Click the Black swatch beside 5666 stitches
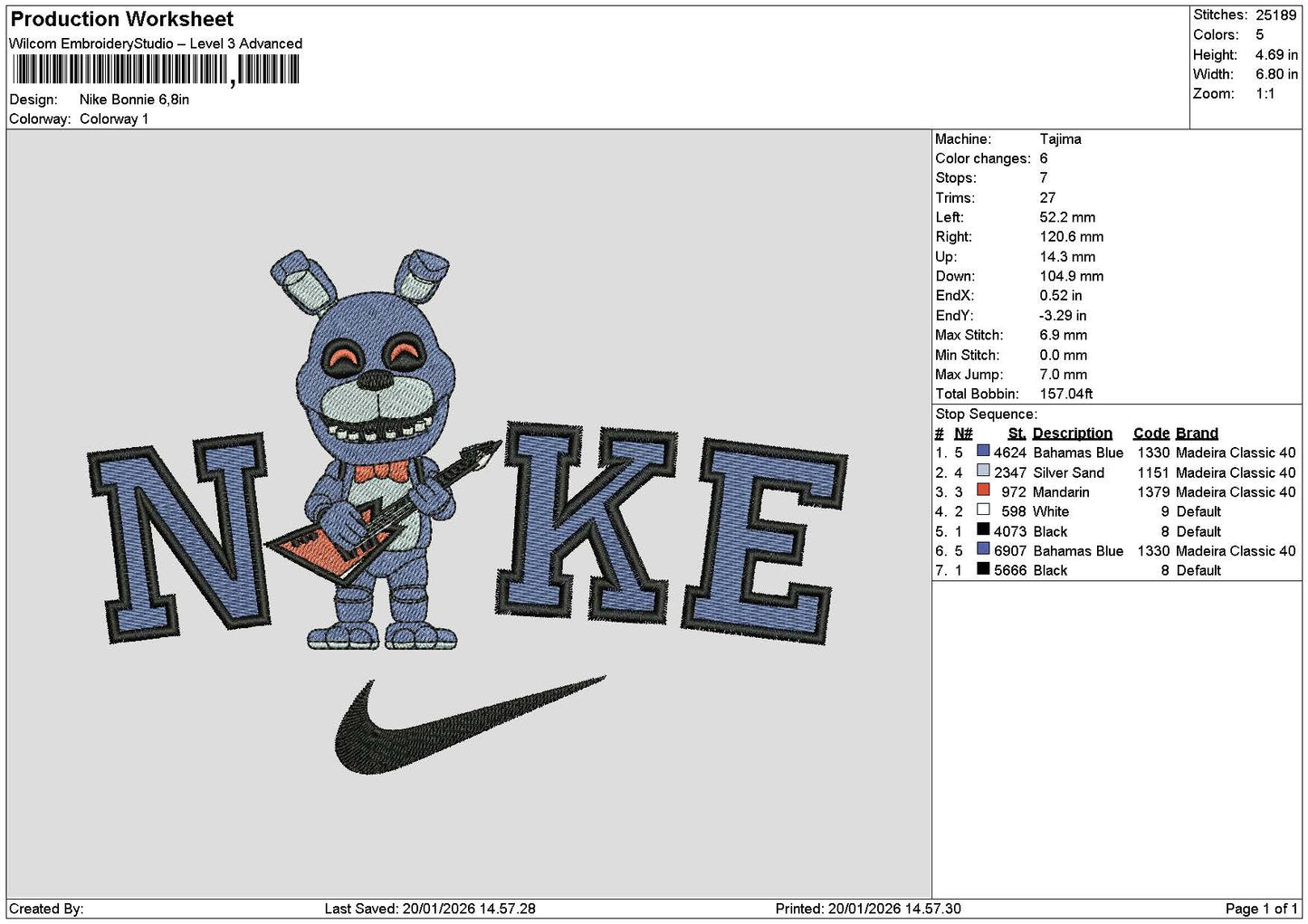The image size is (1308, 924). point(983,569)
